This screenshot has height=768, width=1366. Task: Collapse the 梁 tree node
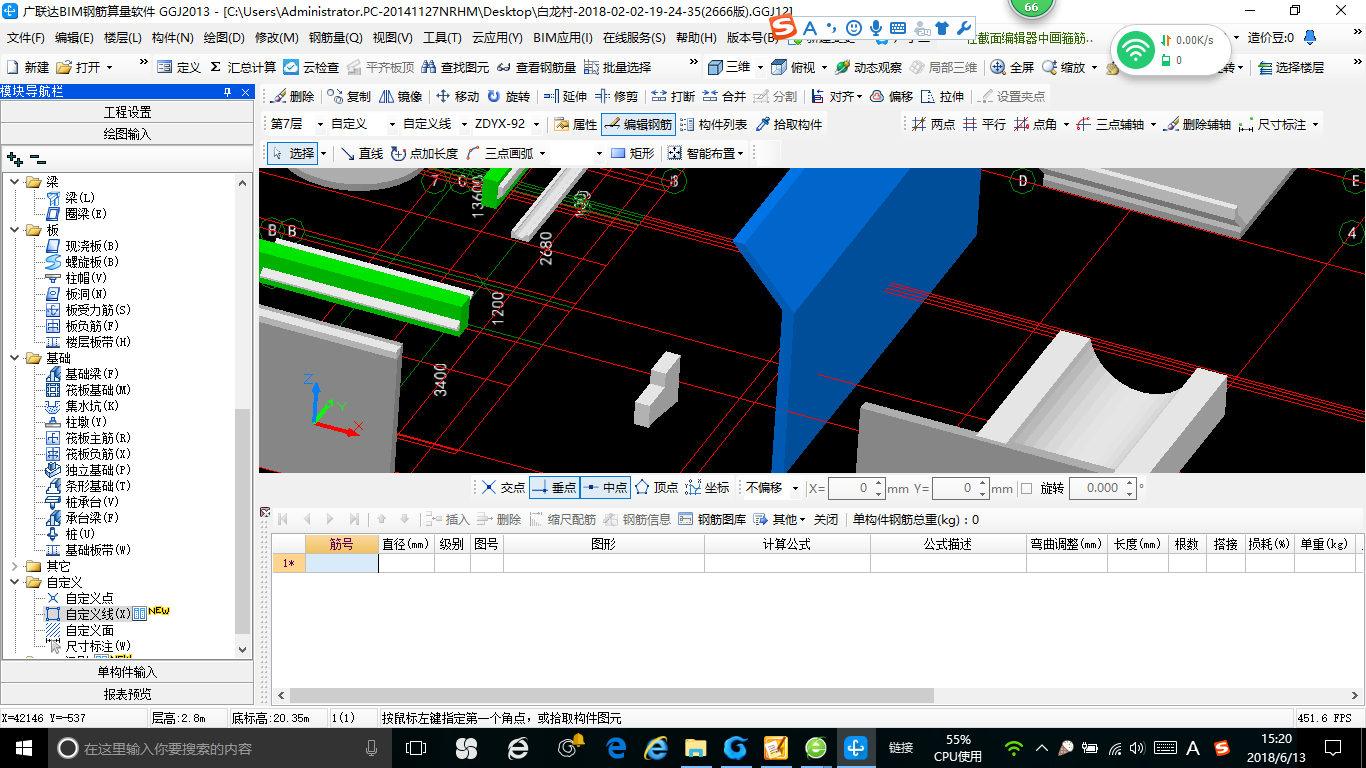14,182
